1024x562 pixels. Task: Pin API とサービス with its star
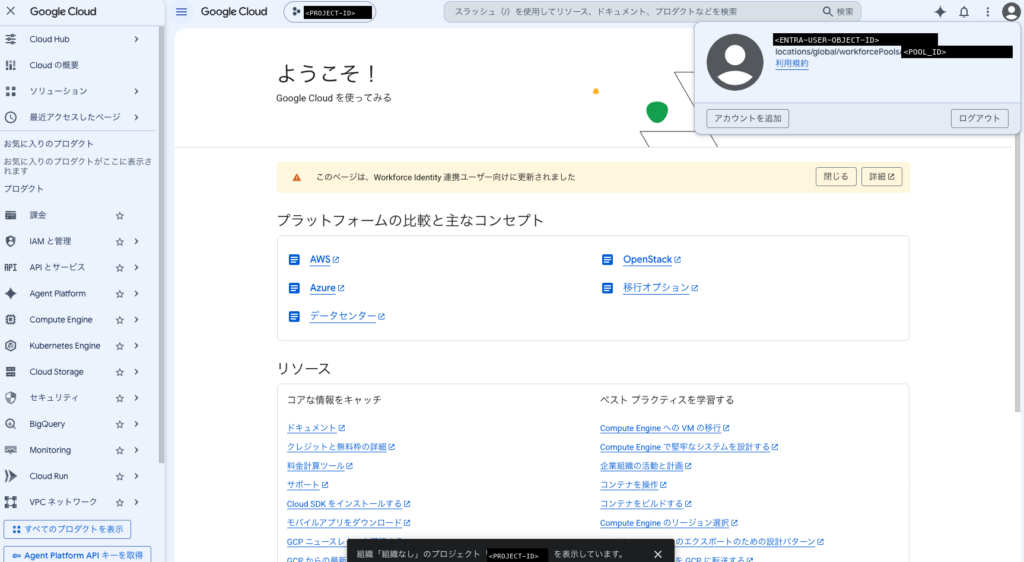[x=120, y=268]
